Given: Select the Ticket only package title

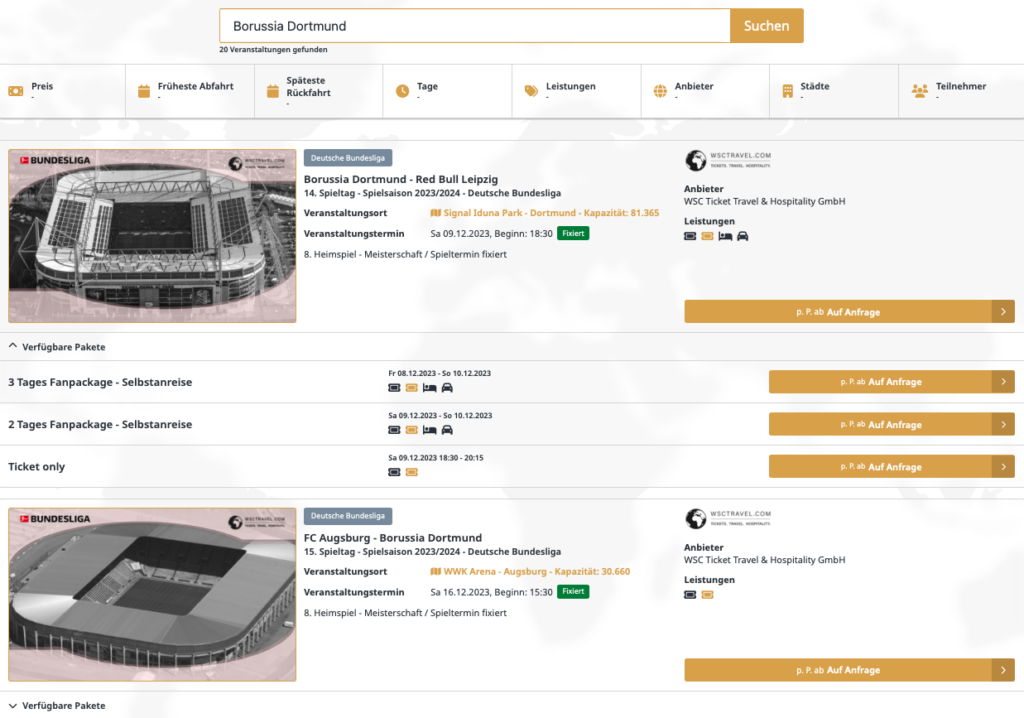Looking at the screenshot, I should tap(37, 466).
